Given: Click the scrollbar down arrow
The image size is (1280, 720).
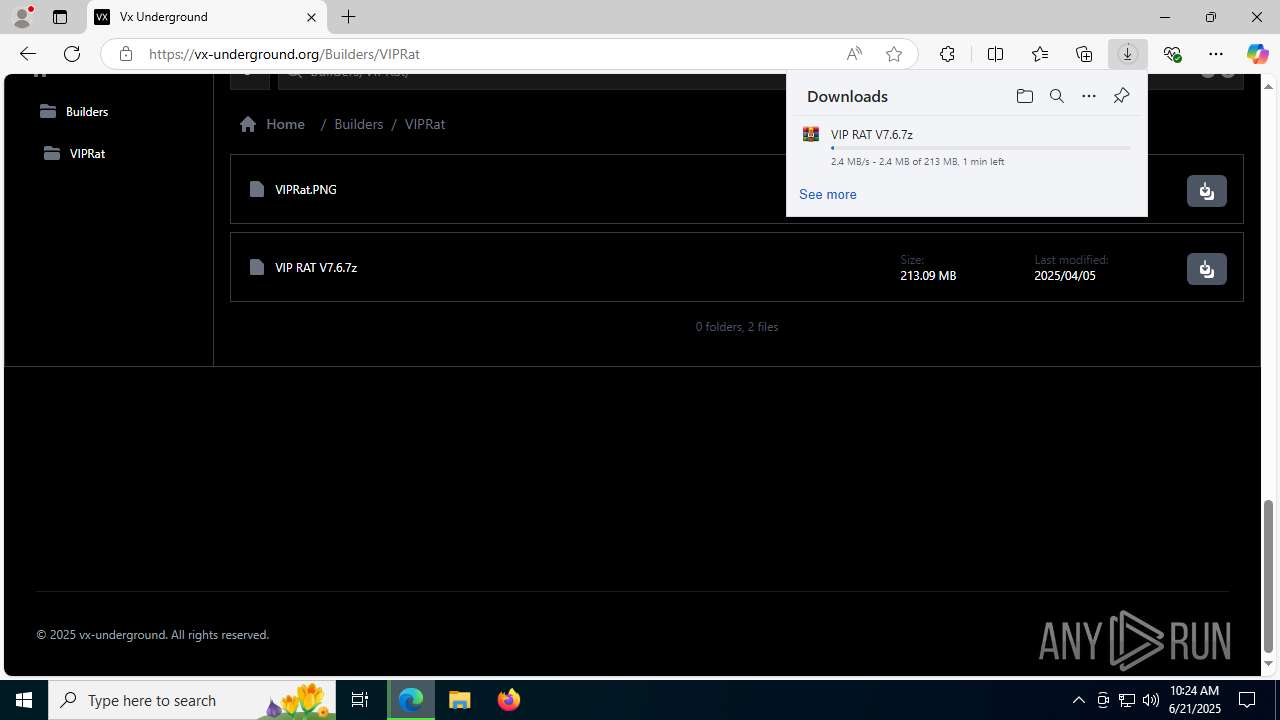Looking at the screenshot, I should (x=1269, y=664).
